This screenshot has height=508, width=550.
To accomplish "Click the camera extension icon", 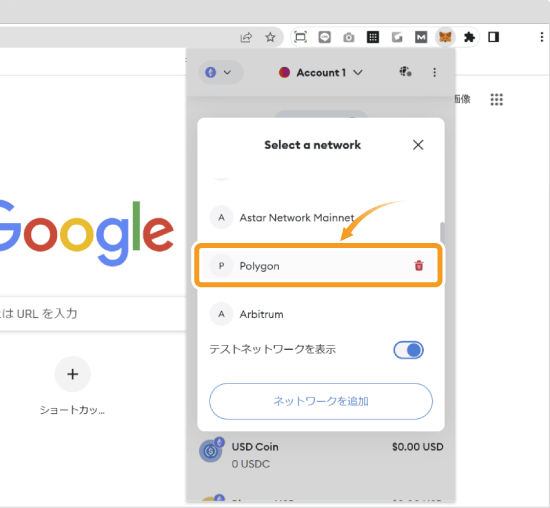I will pyautogui.click(x=349, y=37).
